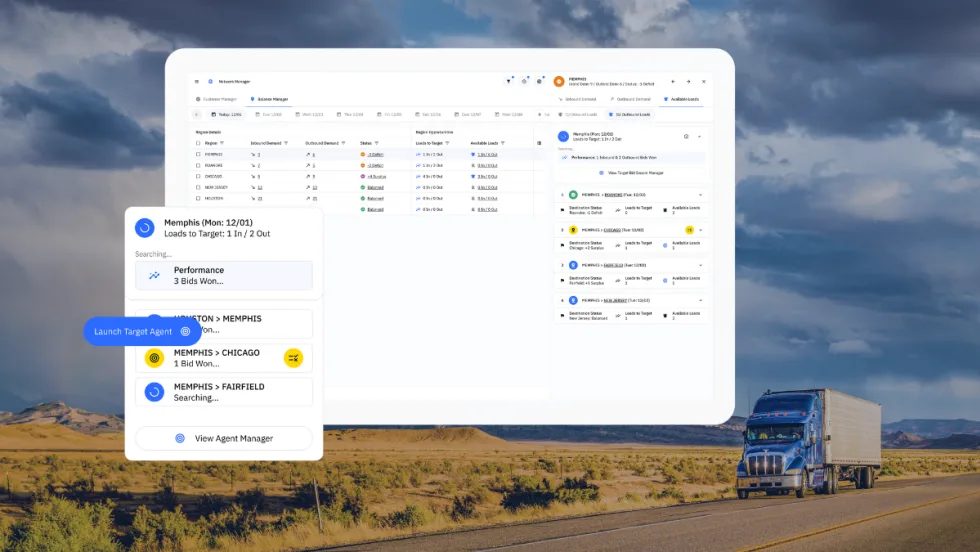Toggle the select-all checkbox in Region header
This screenshot has height=552, width=980.
coord(198,143)
